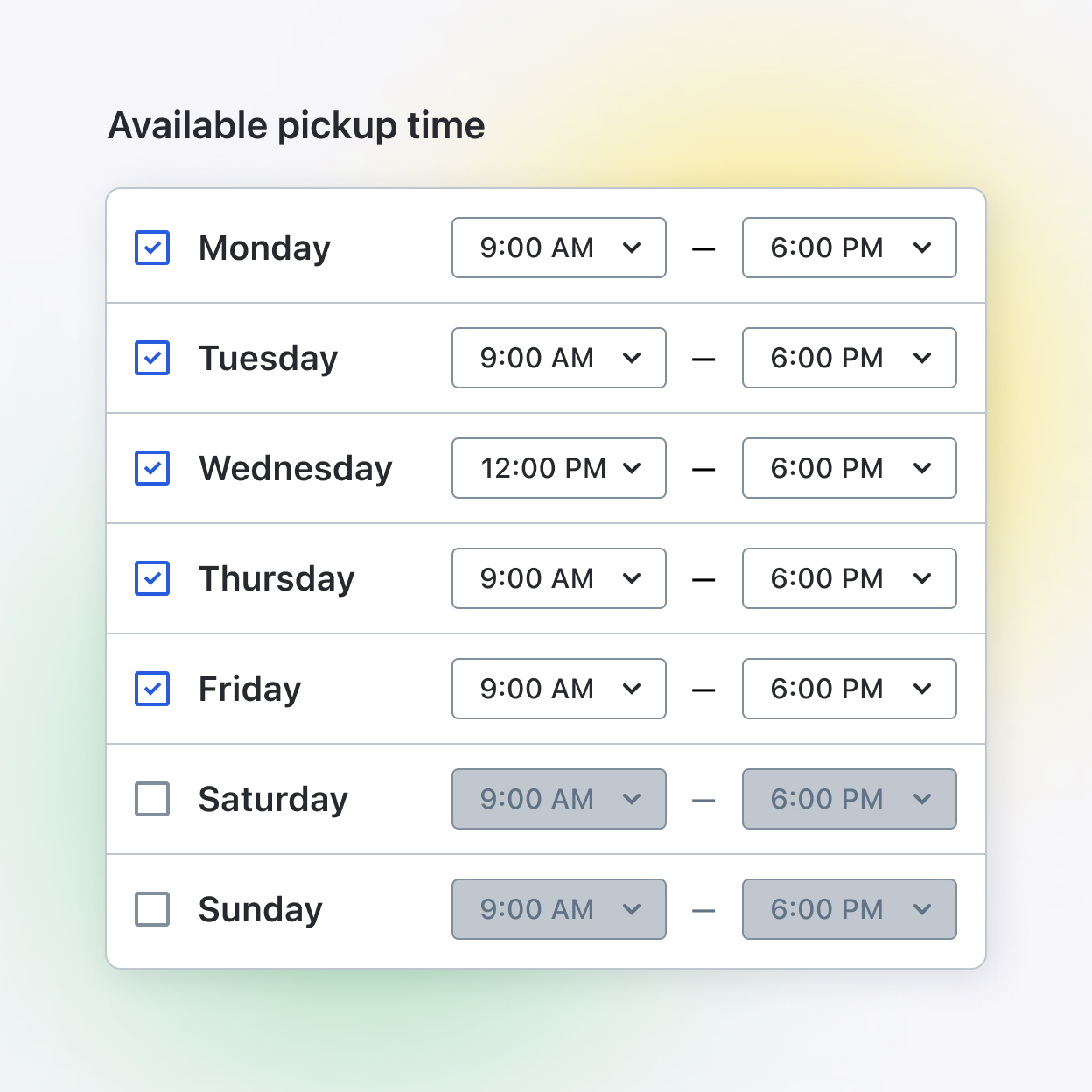This screenshot has height=1092, width=1092.
Task: Open Tuesday 9:00 AM start dropdown
Action: [558, 358]
